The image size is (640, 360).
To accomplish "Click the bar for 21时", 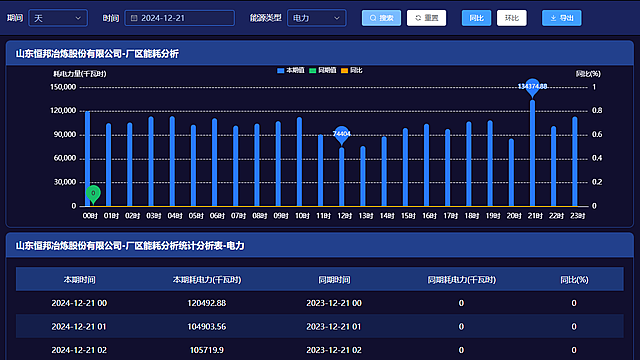I will (x=532, y=153).
